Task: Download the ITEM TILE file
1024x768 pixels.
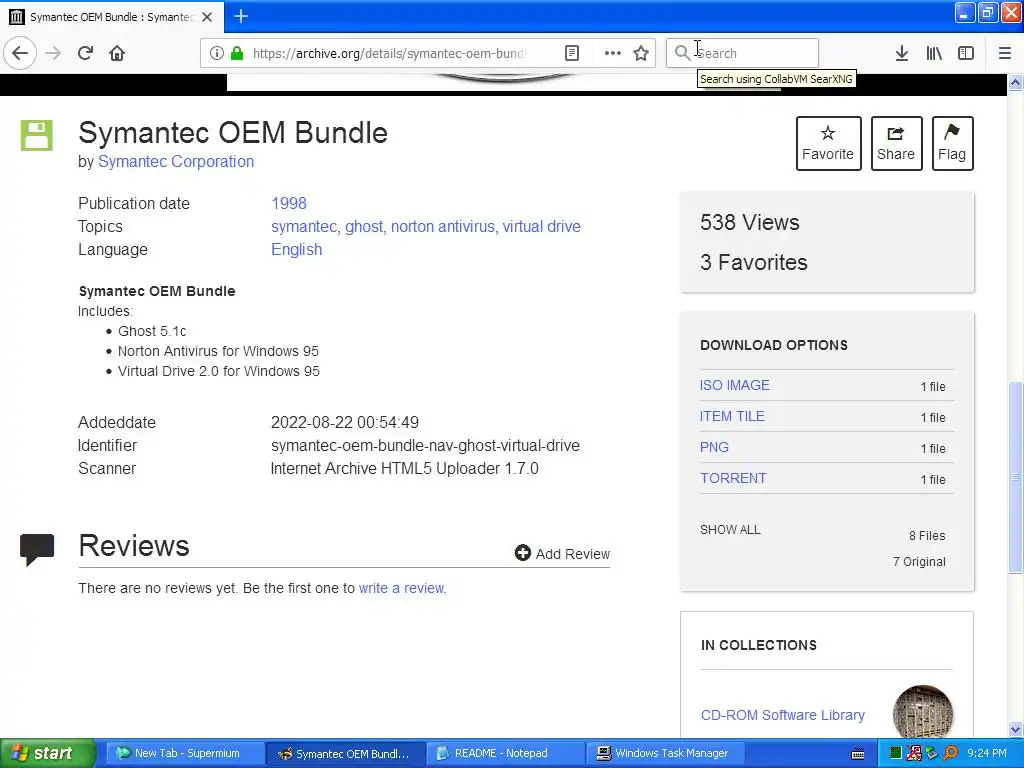Action: [732, 416]
